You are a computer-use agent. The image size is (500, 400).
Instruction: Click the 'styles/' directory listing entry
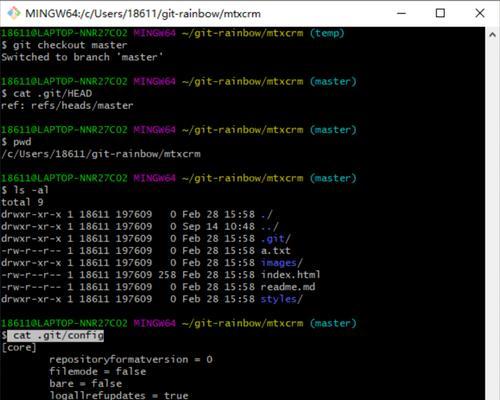tap(152, 299)
